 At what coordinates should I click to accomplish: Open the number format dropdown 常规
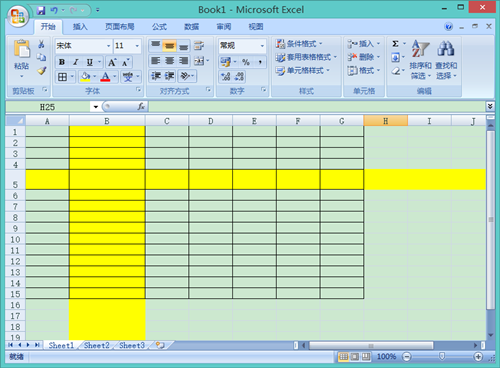click(x=262, y=46)
